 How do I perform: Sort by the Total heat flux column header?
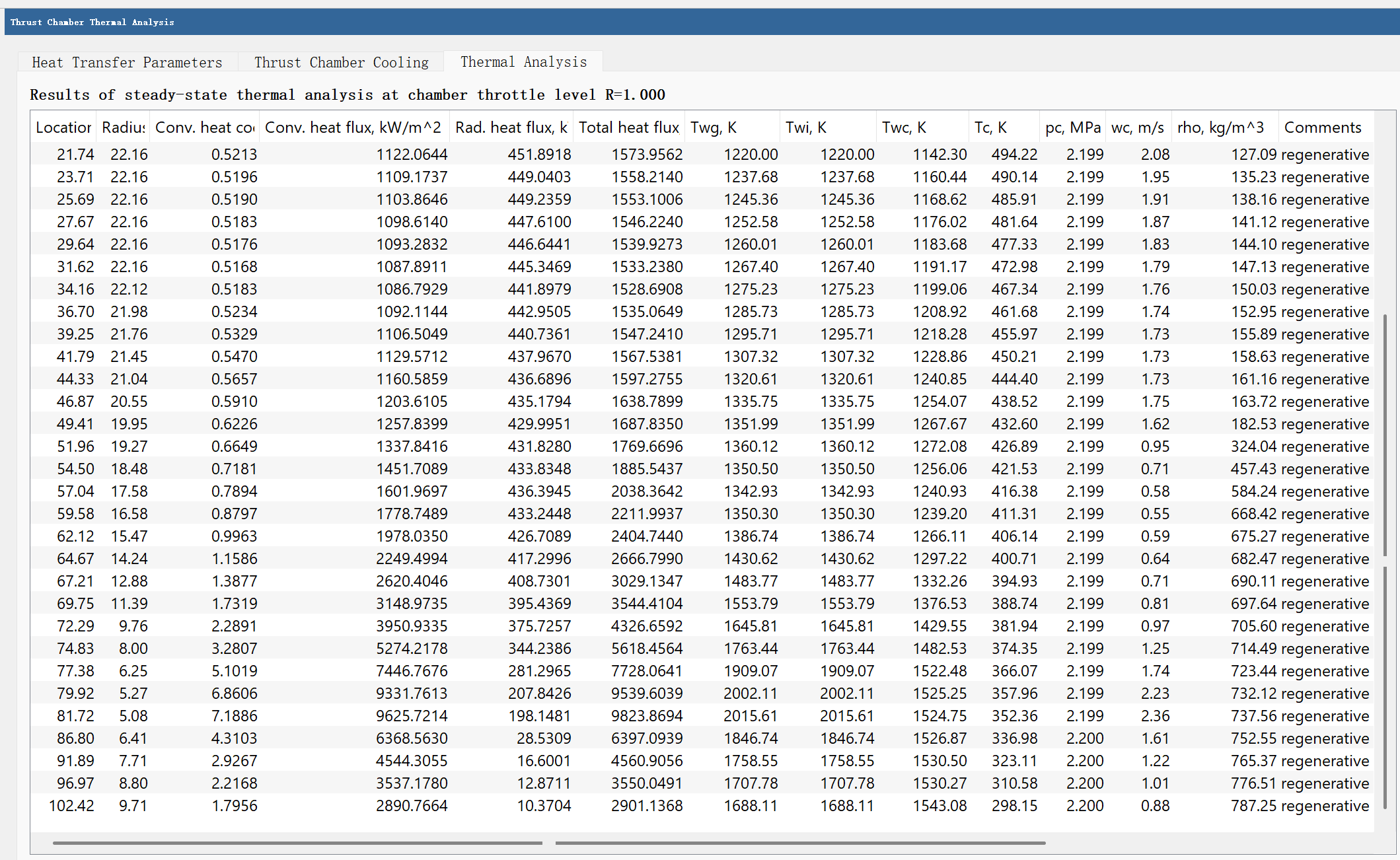pyautogui.click(x=628, y=126)
